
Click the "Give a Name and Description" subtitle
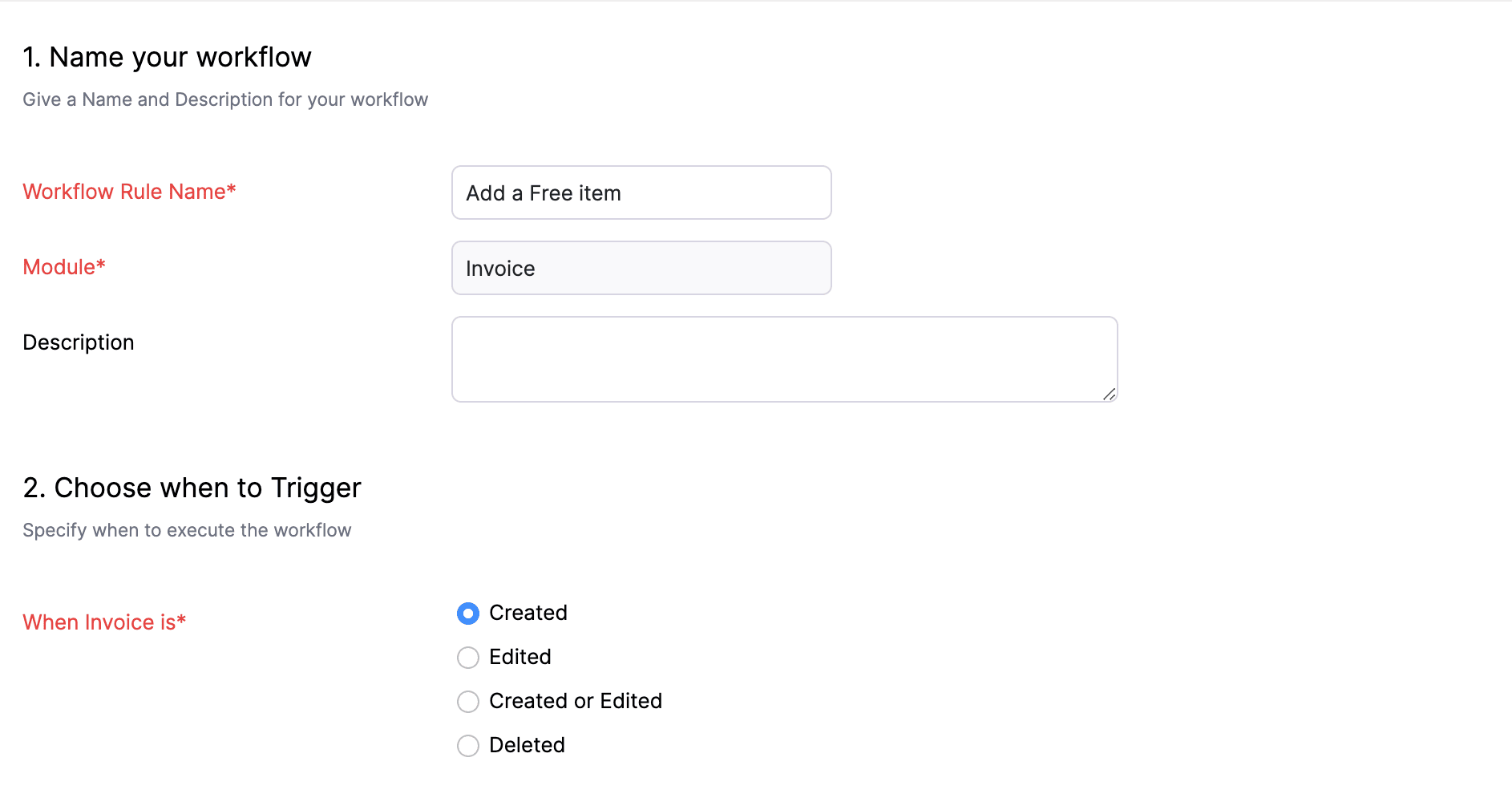(225, 99)
